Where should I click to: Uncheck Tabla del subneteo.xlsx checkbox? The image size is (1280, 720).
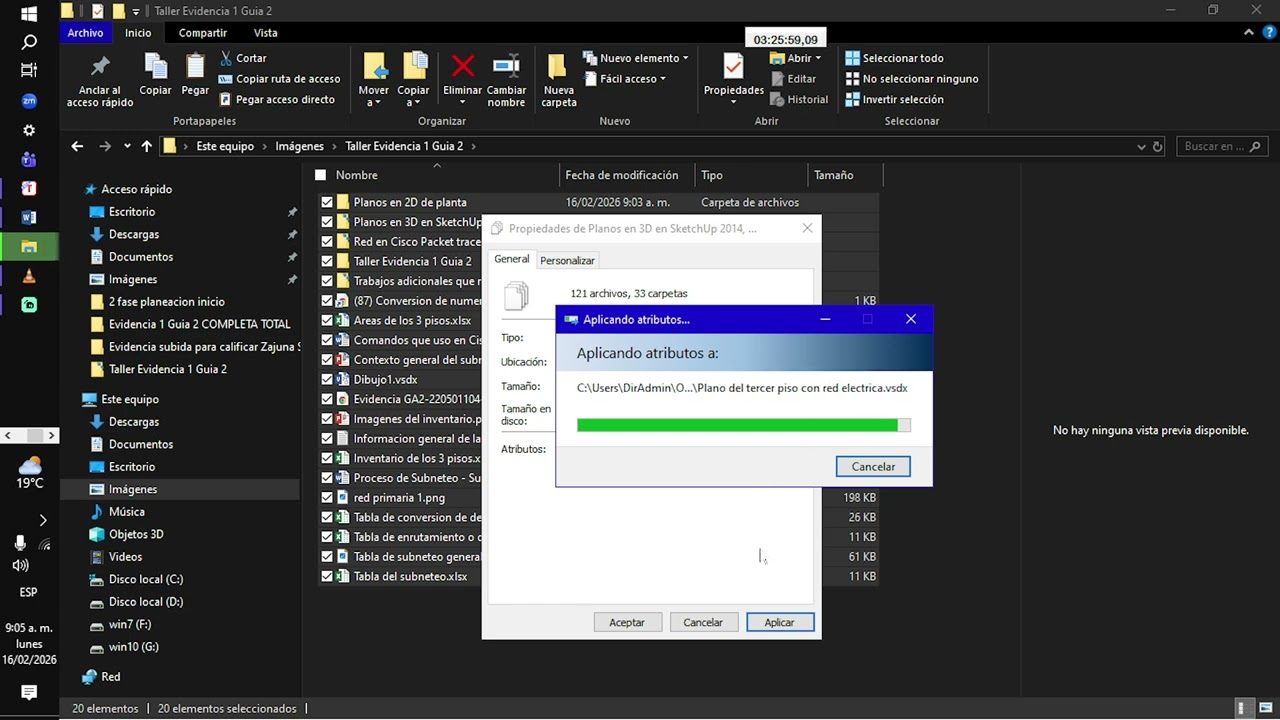(x=327, y=576)
